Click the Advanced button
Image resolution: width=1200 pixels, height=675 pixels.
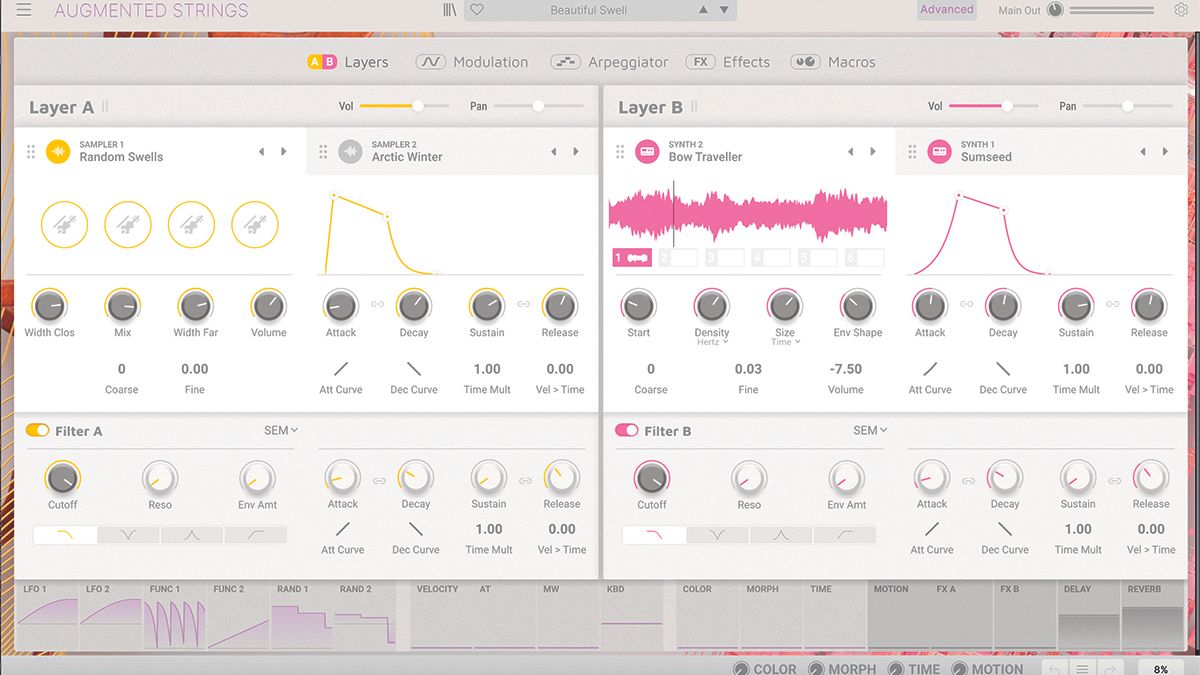[x=946, y=9]
